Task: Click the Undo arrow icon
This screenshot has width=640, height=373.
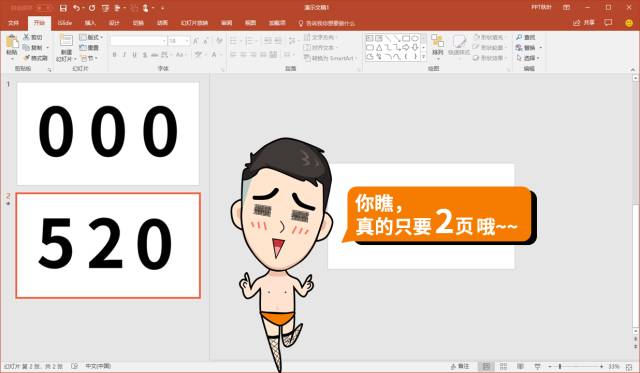Action: [x=76, y=8]
